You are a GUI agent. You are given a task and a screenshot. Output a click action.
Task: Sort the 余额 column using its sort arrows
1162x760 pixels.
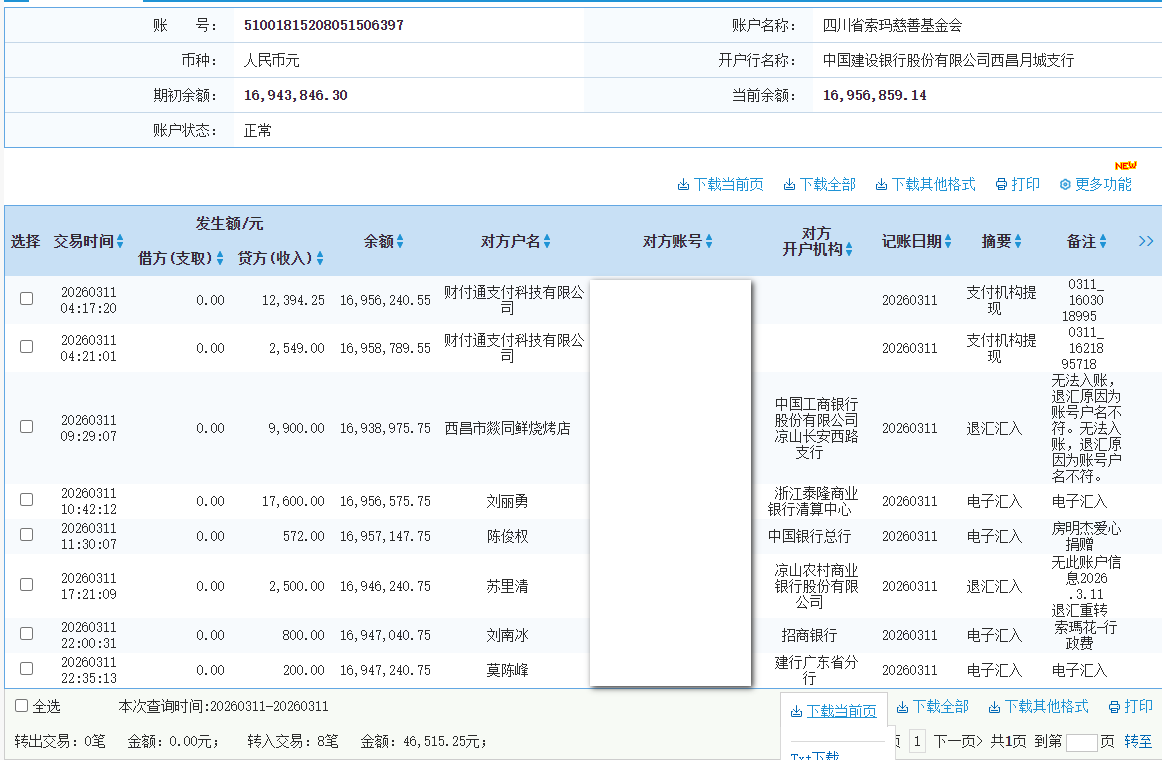click(402, 241)
